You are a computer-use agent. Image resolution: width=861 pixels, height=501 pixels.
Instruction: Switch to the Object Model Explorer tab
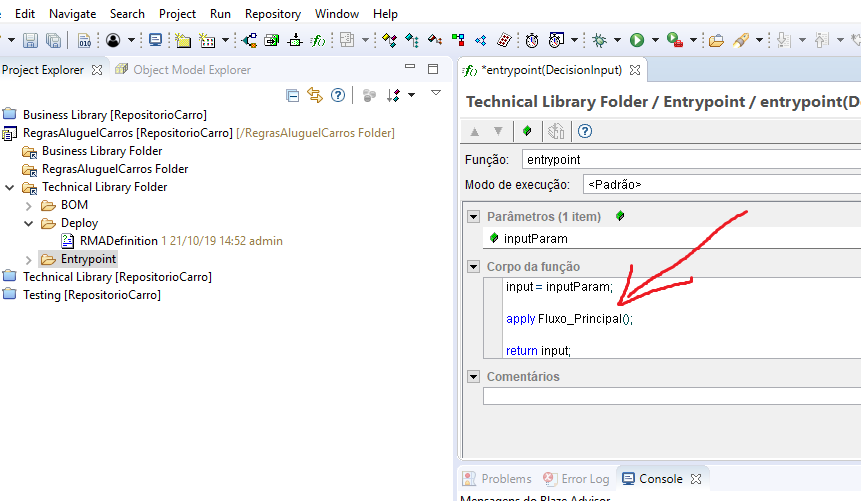(x=183, y=70)
